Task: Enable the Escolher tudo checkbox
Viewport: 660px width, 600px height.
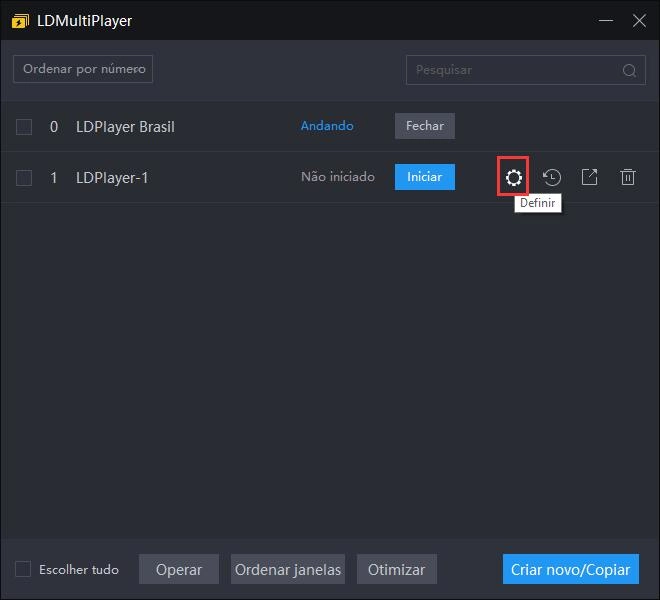Action: [x=23, y=569]
